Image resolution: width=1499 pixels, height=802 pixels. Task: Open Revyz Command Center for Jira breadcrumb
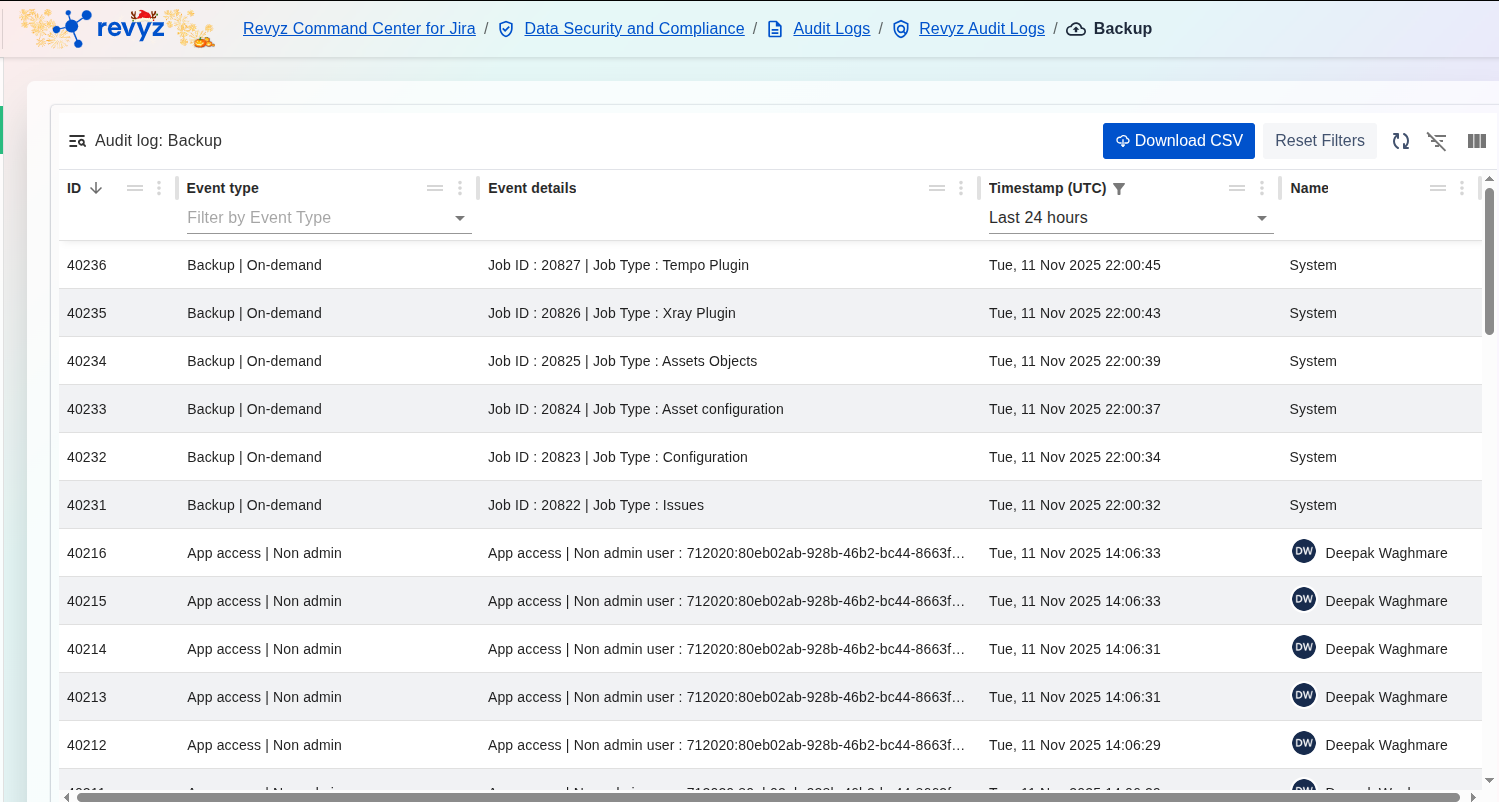coord(359,28)
